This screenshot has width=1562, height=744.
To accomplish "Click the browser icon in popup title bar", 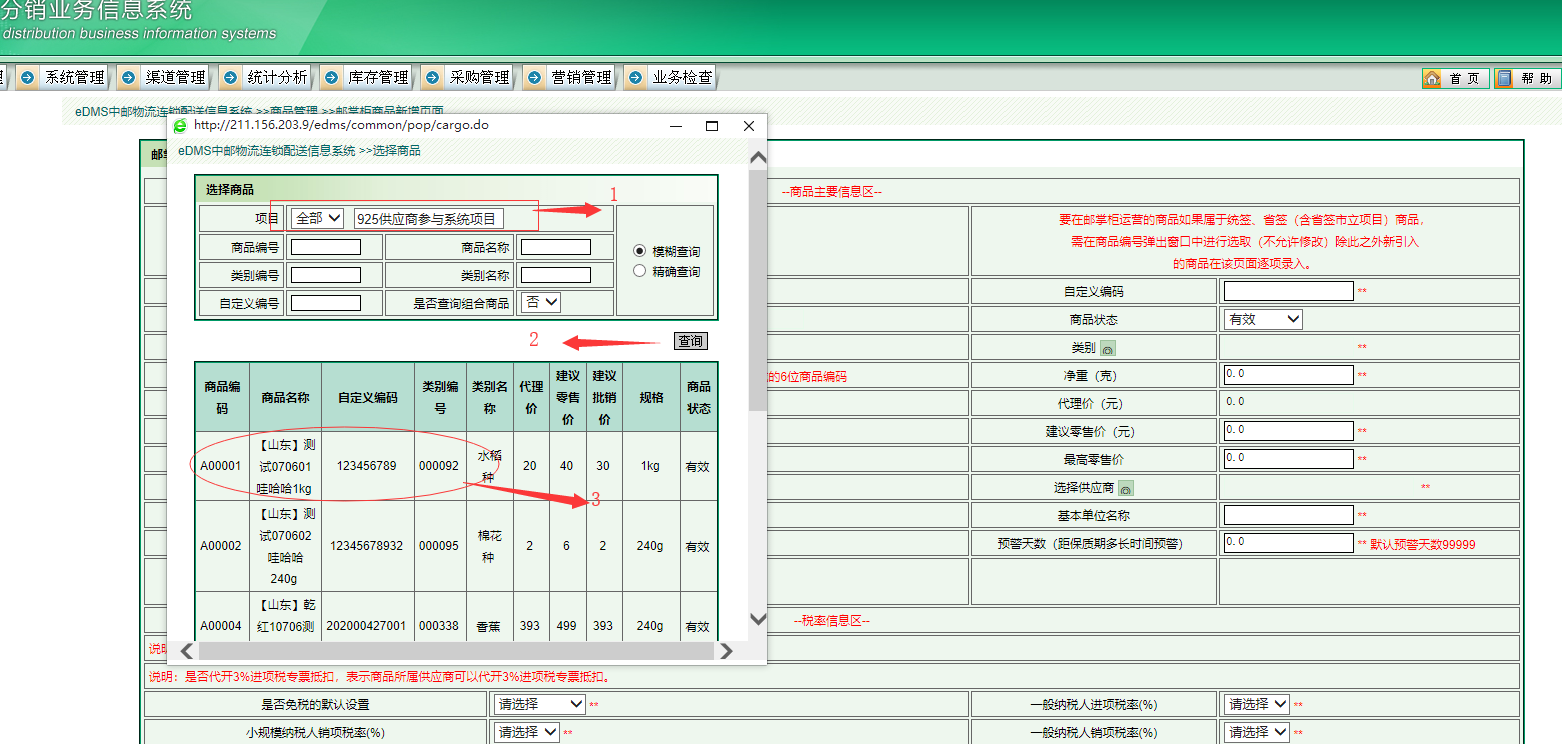I will click(180, 126).
